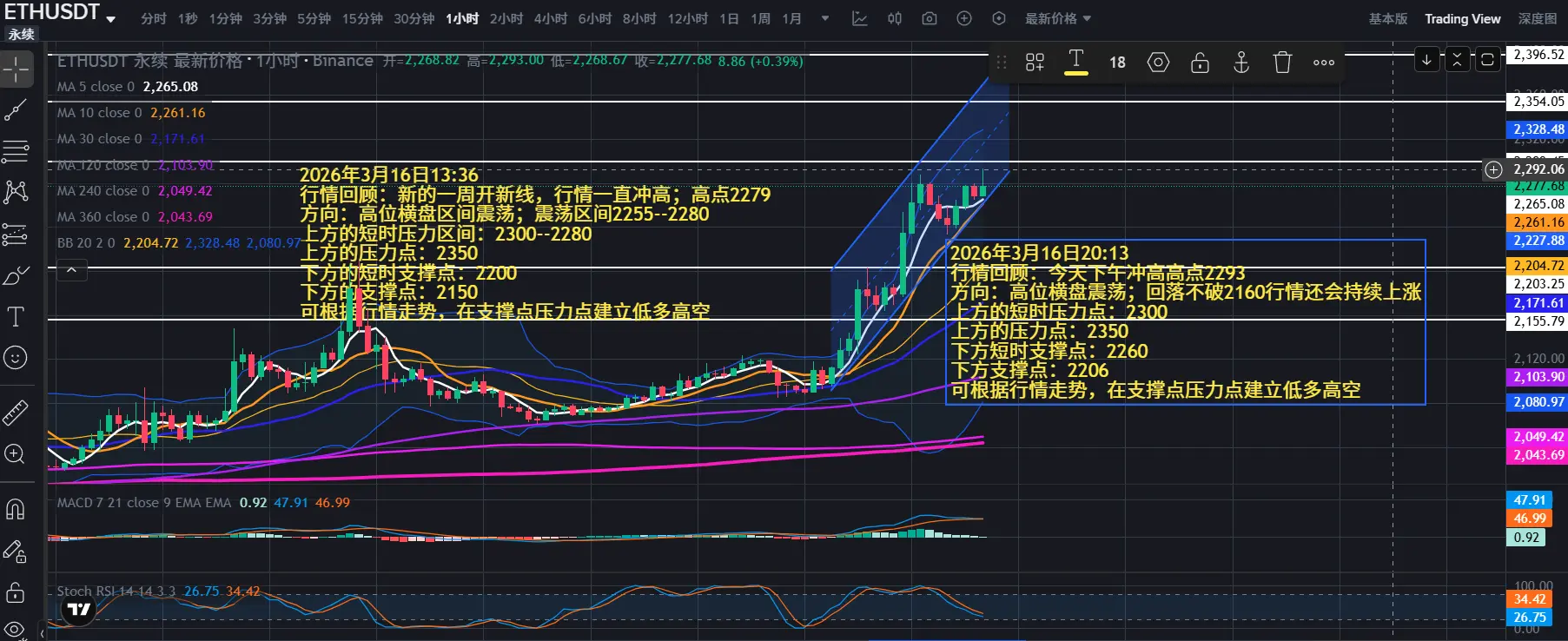Open the indicators chart icon
The width and height of the screenshot is (1568, 641).
click(859, 18)
